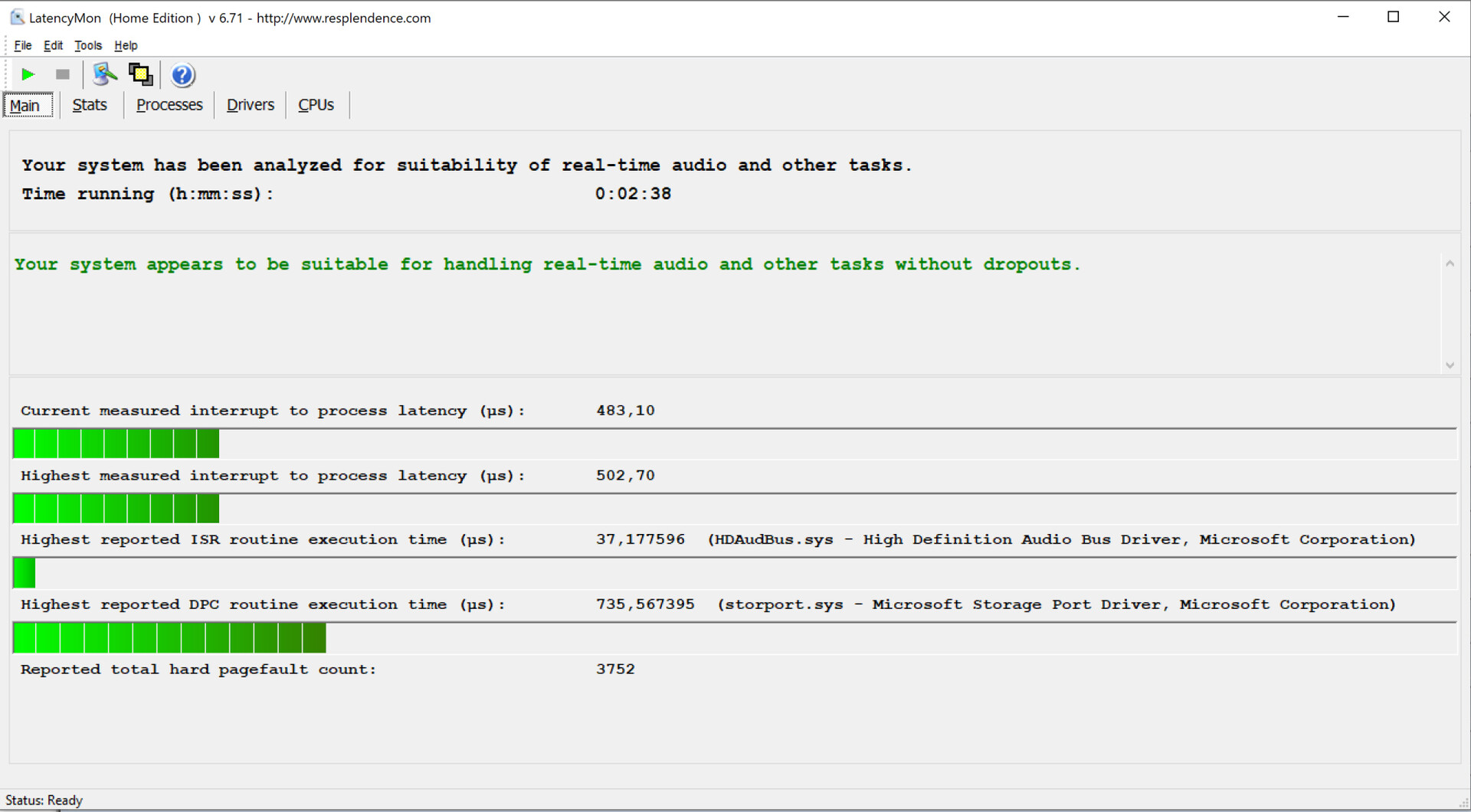Image resolution: width=1471 pixels, height=812 pixels.
Task: Select the pagefault count 3752
Action: pos(615,670)
